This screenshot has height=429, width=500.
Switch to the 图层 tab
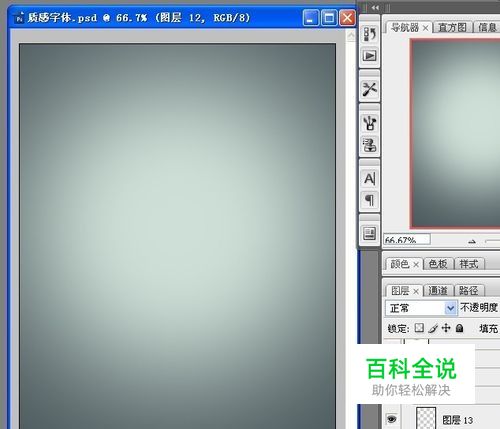pos(400,291)
